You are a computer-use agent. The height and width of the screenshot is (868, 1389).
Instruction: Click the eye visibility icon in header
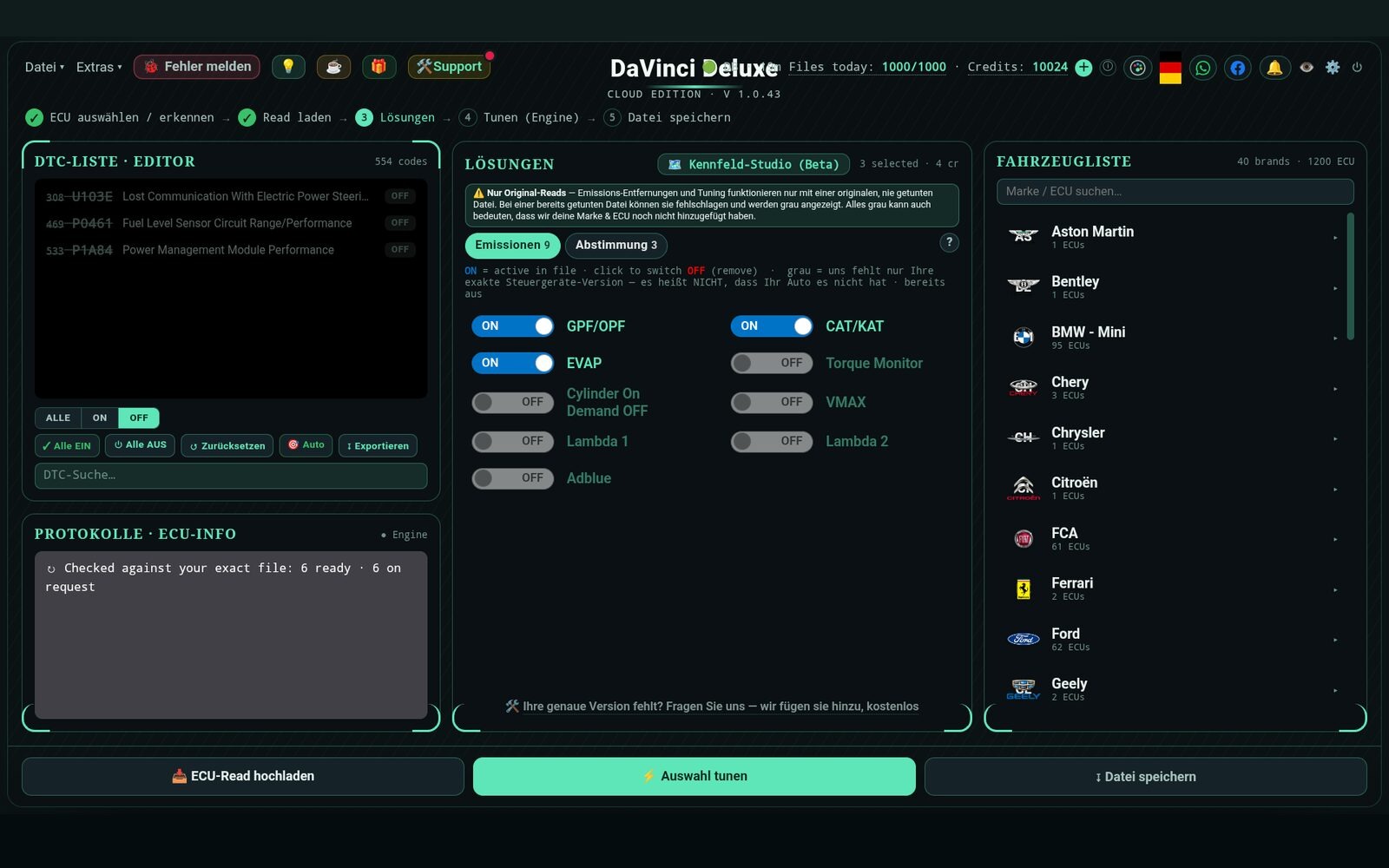pyautogui.click(x=1307, y=67)
